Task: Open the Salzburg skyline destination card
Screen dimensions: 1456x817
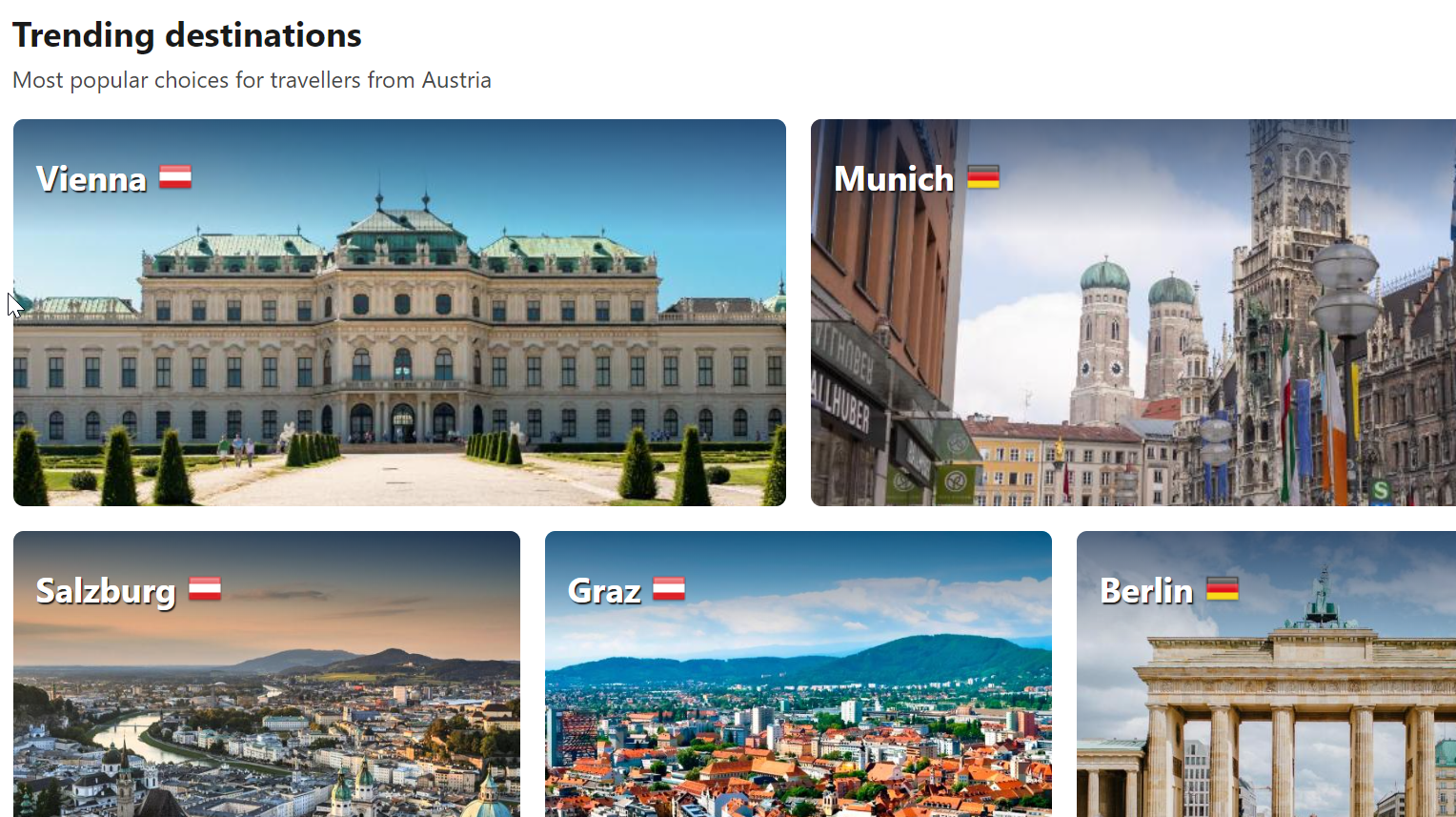Action: pos(267,674)
